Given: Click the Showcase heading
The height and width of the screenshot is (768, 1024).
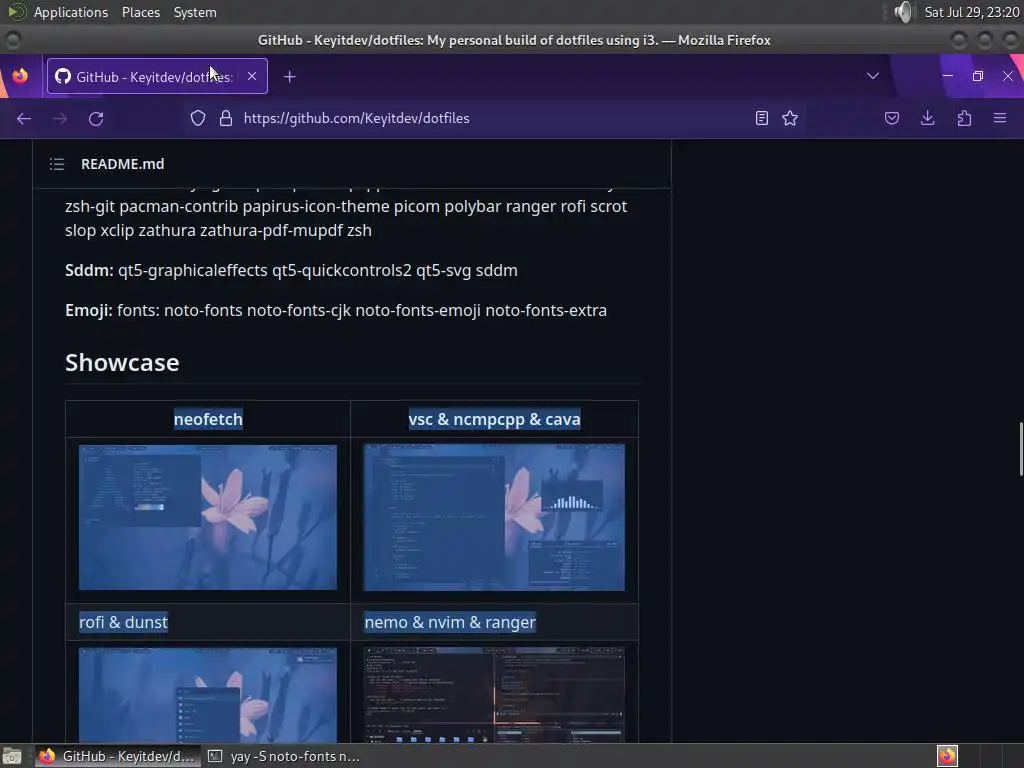Looking at the screenshot, I should [x=122, y=362].
